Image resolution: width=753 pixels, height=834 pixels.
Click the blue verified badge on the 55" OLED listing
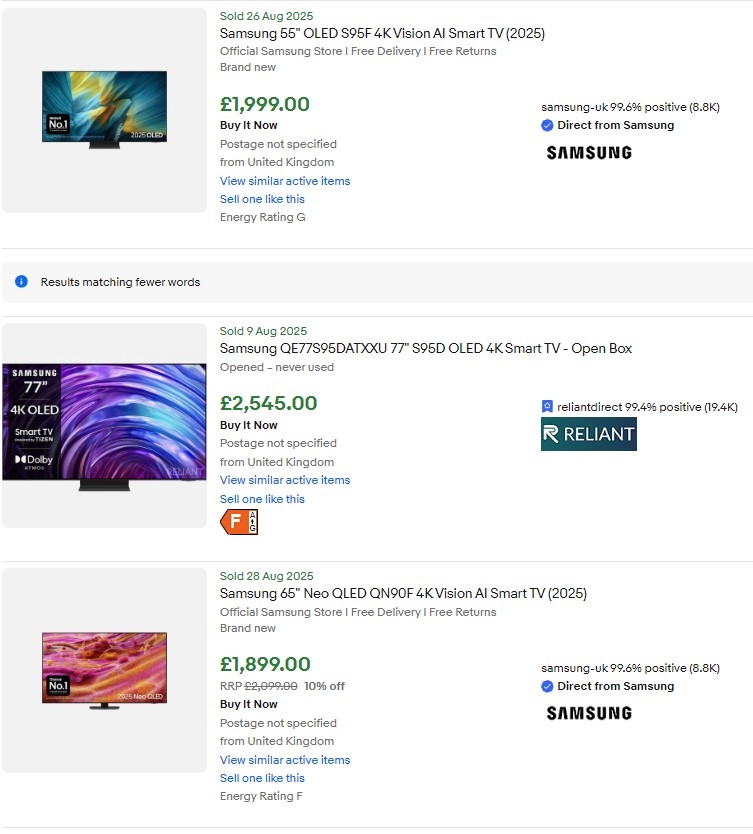[547, 126]
